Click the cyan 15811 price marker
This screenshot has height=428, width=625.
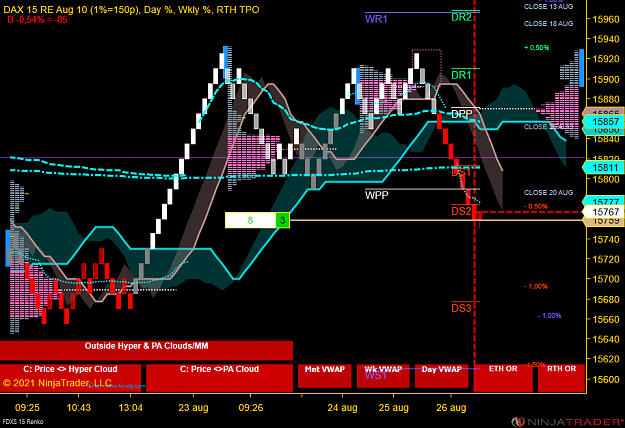pyautogui.click(x=603, y=168)
